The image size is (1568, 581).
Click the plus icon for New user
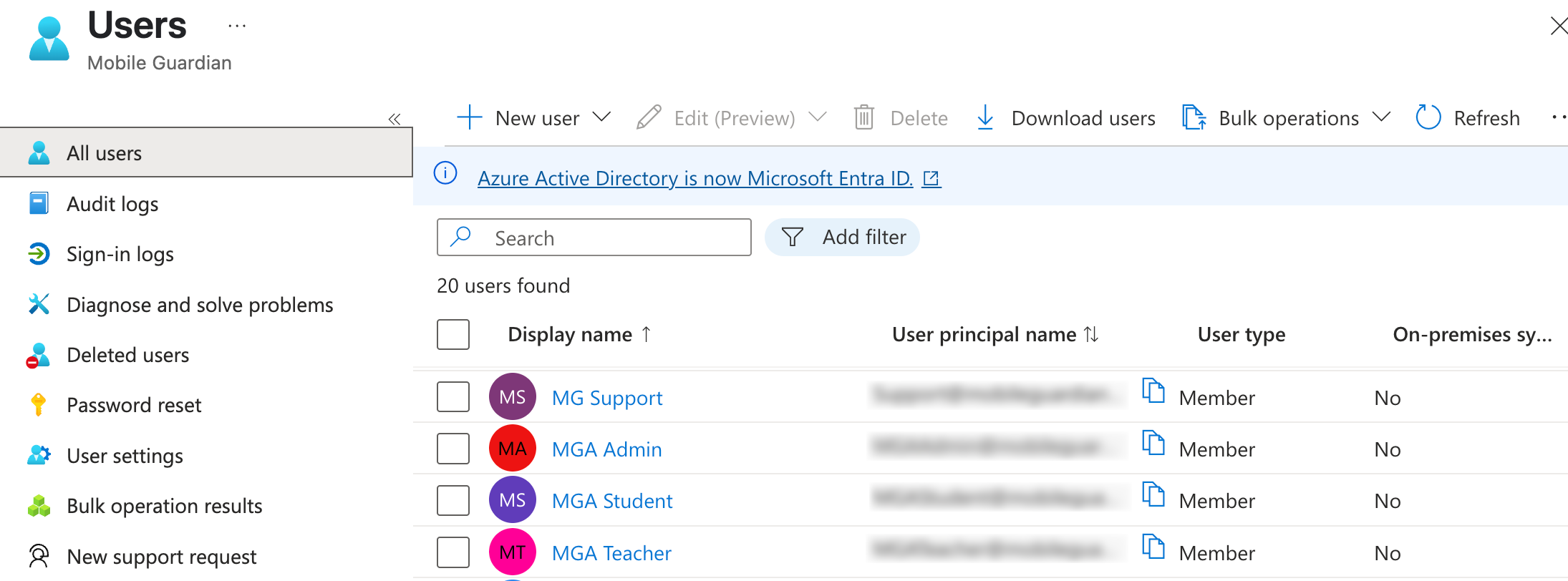tap(469, 117)
